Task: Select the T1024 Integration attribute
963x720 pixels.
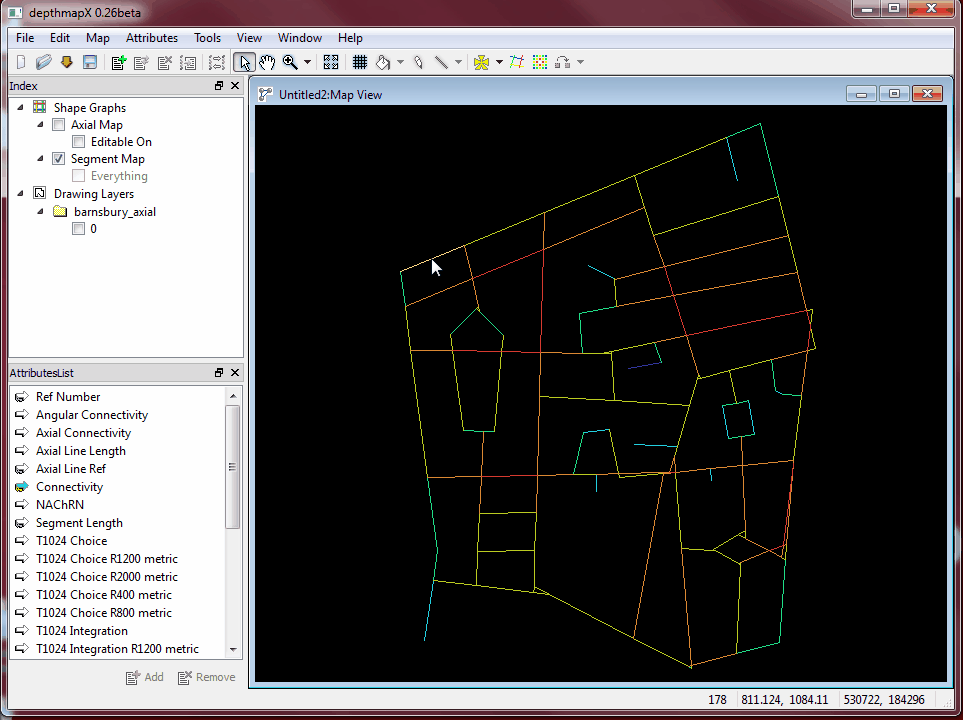Action: 82,631
